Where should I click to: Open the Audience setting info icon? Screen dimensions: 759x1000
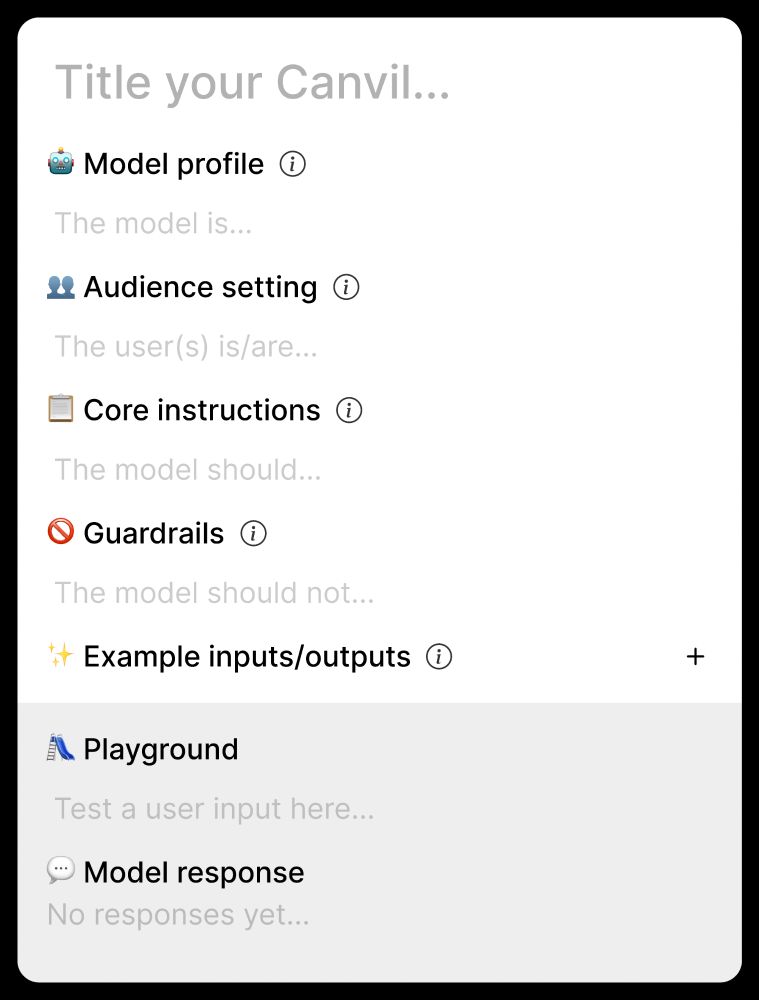346,287
